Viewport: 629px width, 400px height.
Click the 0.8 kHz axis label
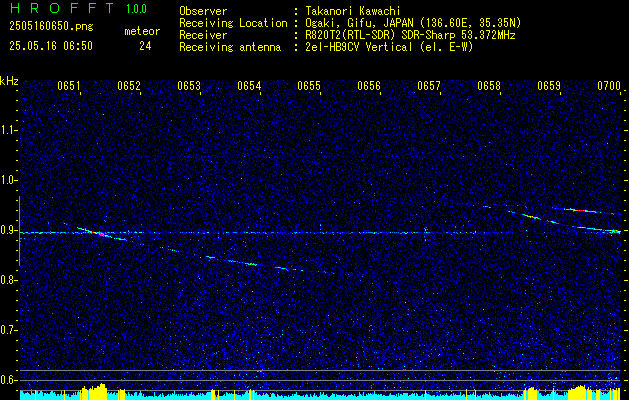[x=8, y=280]
